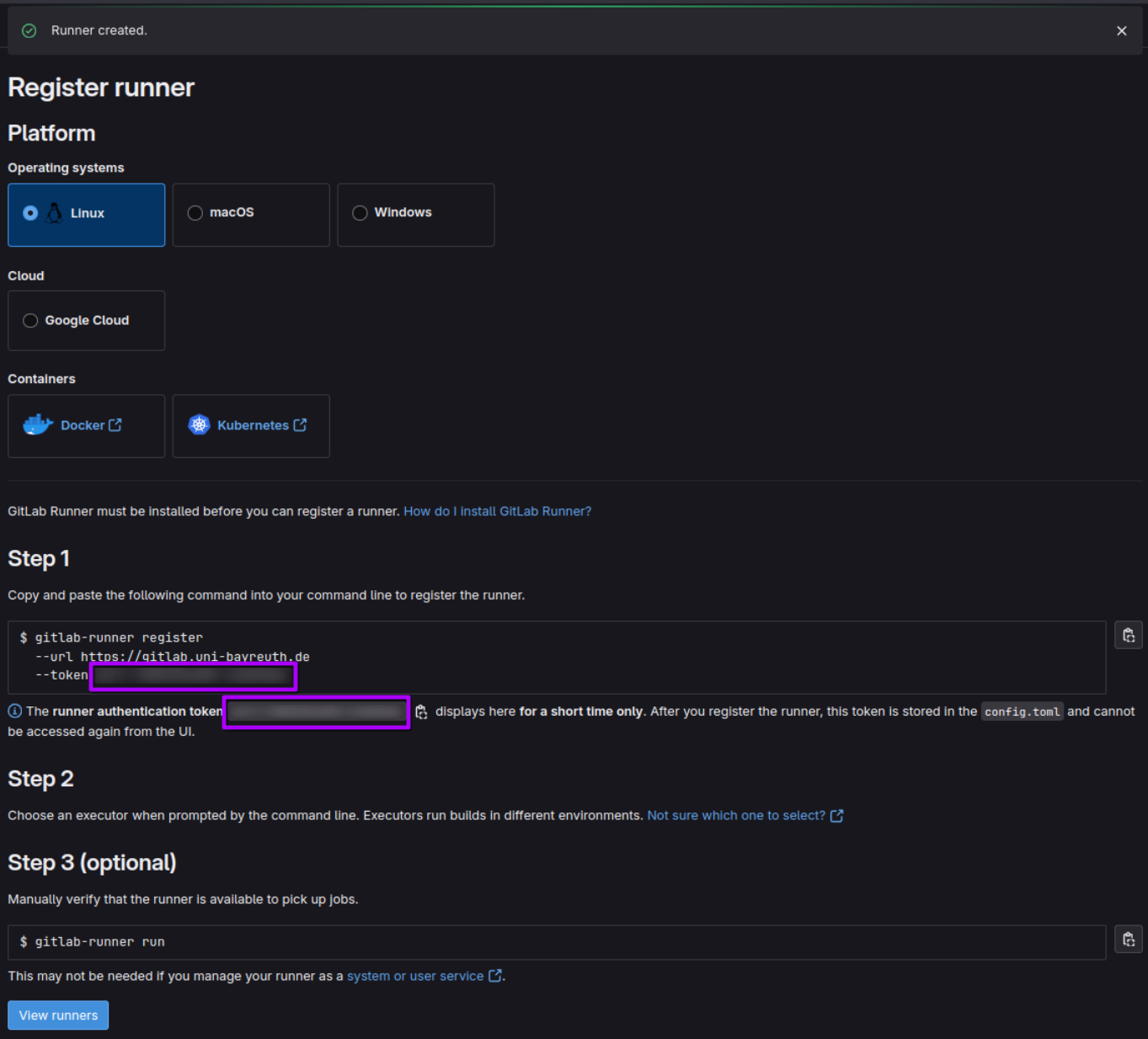
Task: Click the Kubernetes wheel icon
Action: (x=199, y=424)
